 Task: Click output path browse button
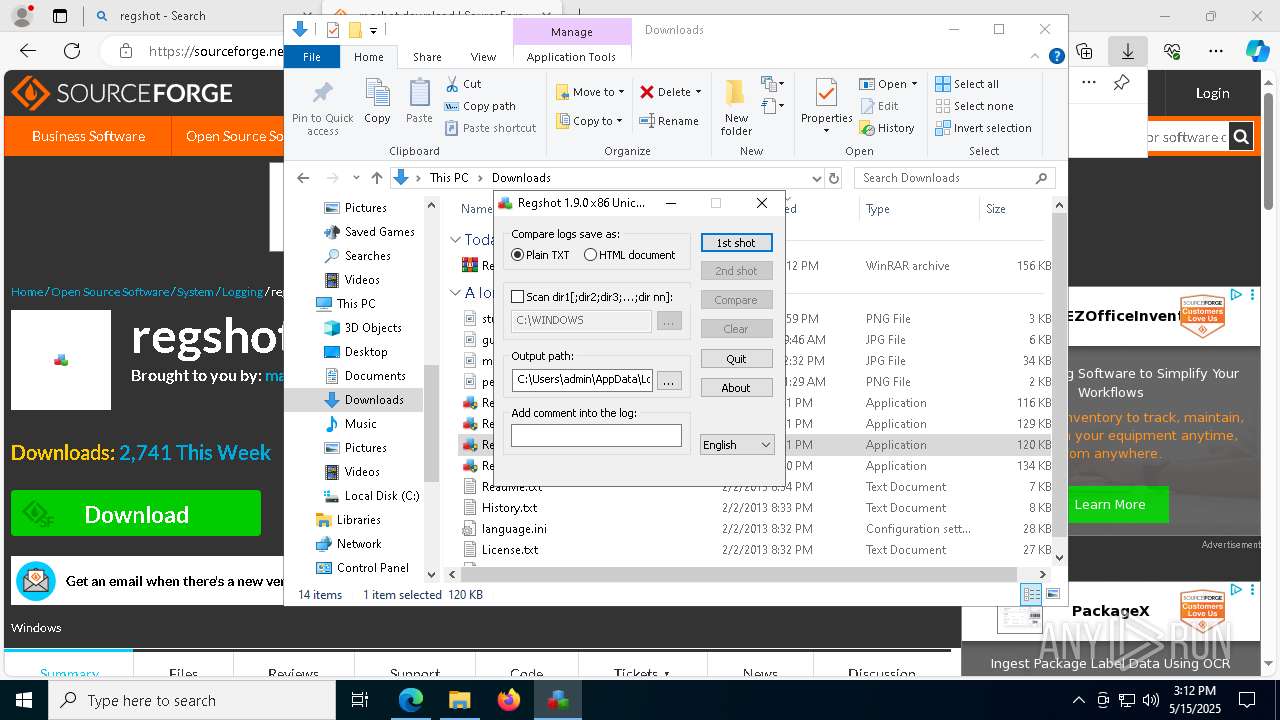tap(670, 381)
